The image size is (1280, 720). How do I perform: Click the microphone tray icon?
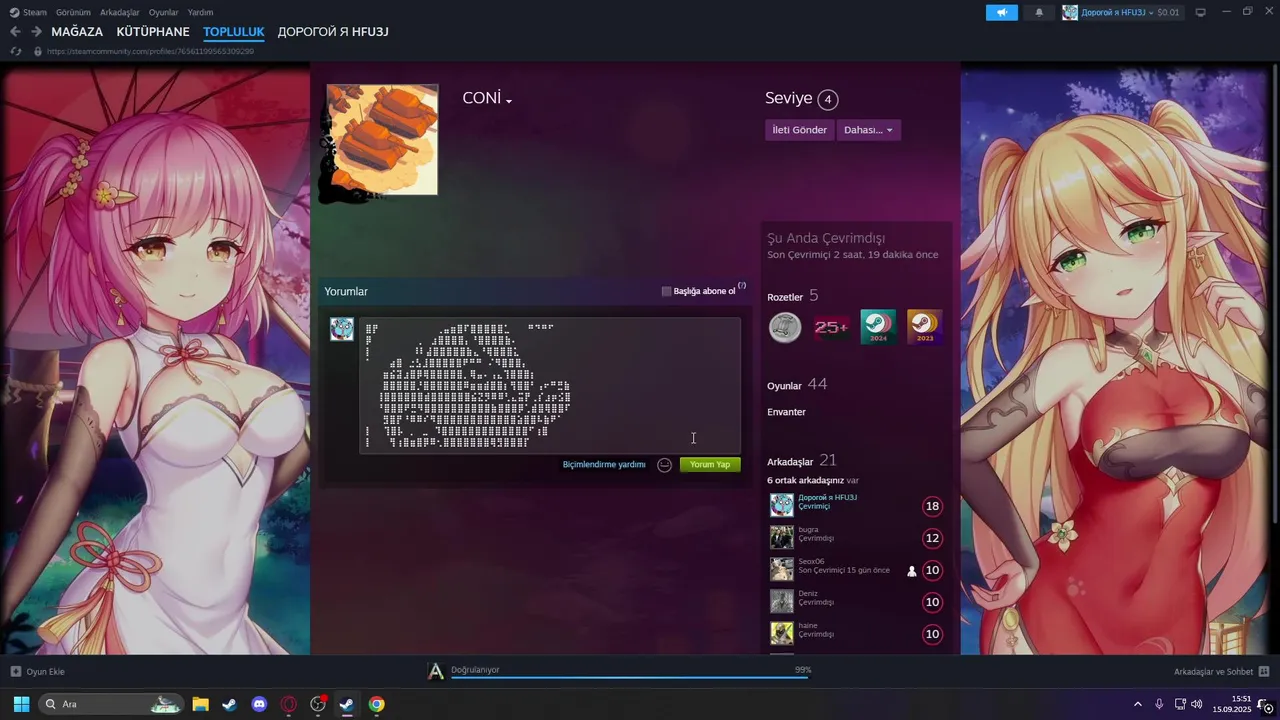(1159, 704)
